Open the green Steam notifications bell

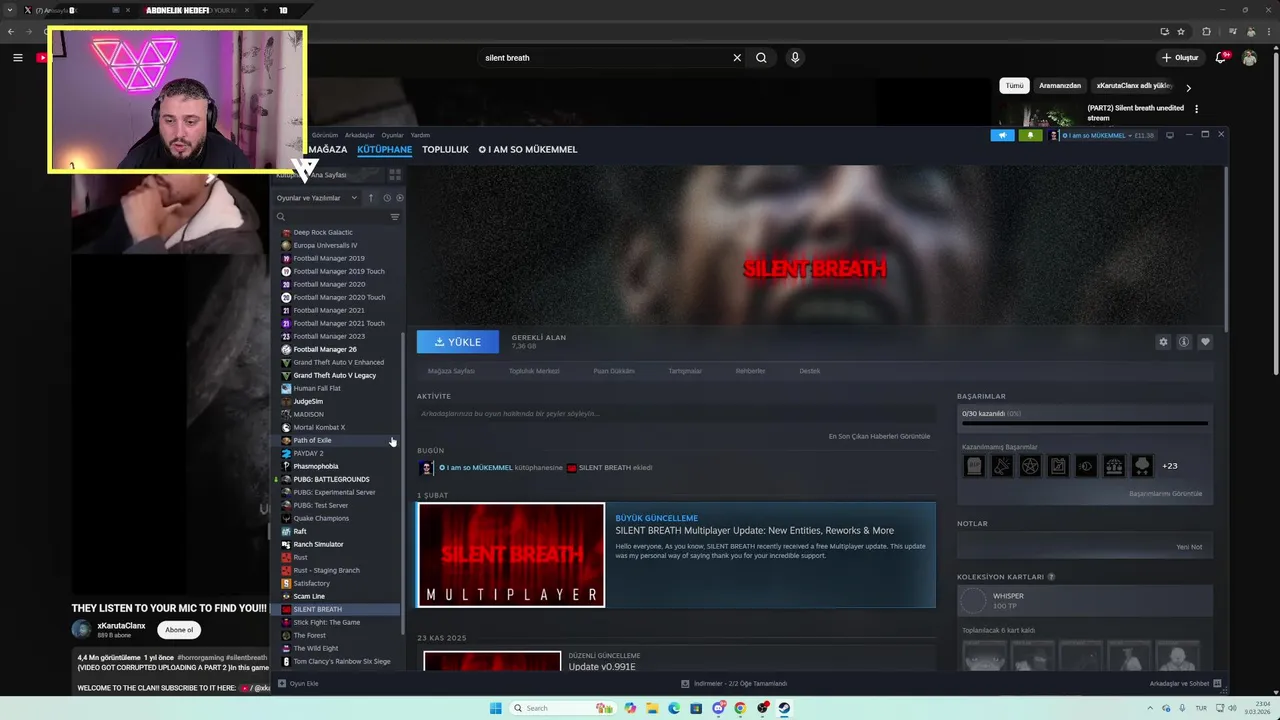pos(1030,135)
